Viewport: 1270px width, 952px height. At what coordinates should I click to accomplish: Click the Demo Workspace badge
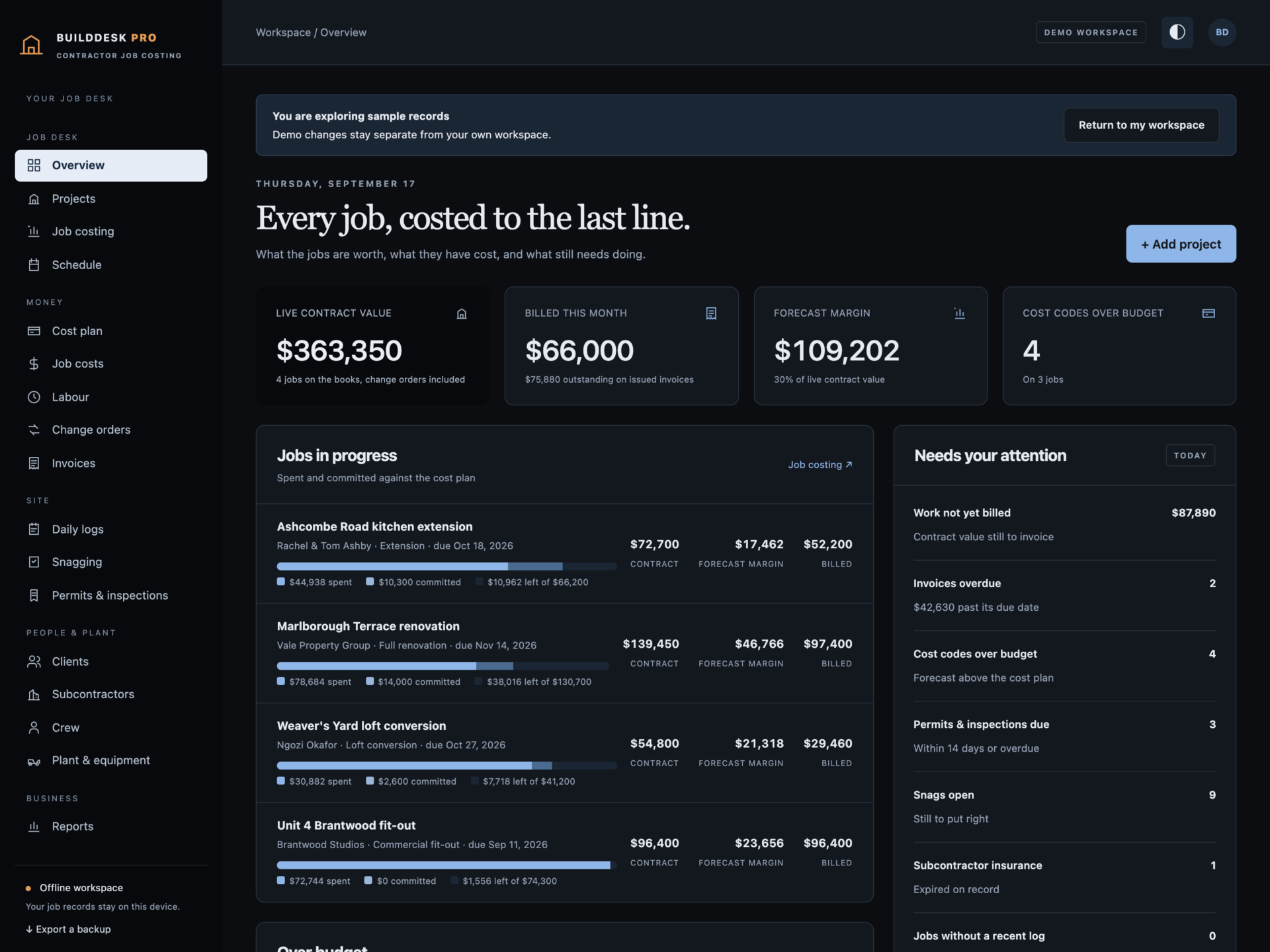click(1091, 32)
